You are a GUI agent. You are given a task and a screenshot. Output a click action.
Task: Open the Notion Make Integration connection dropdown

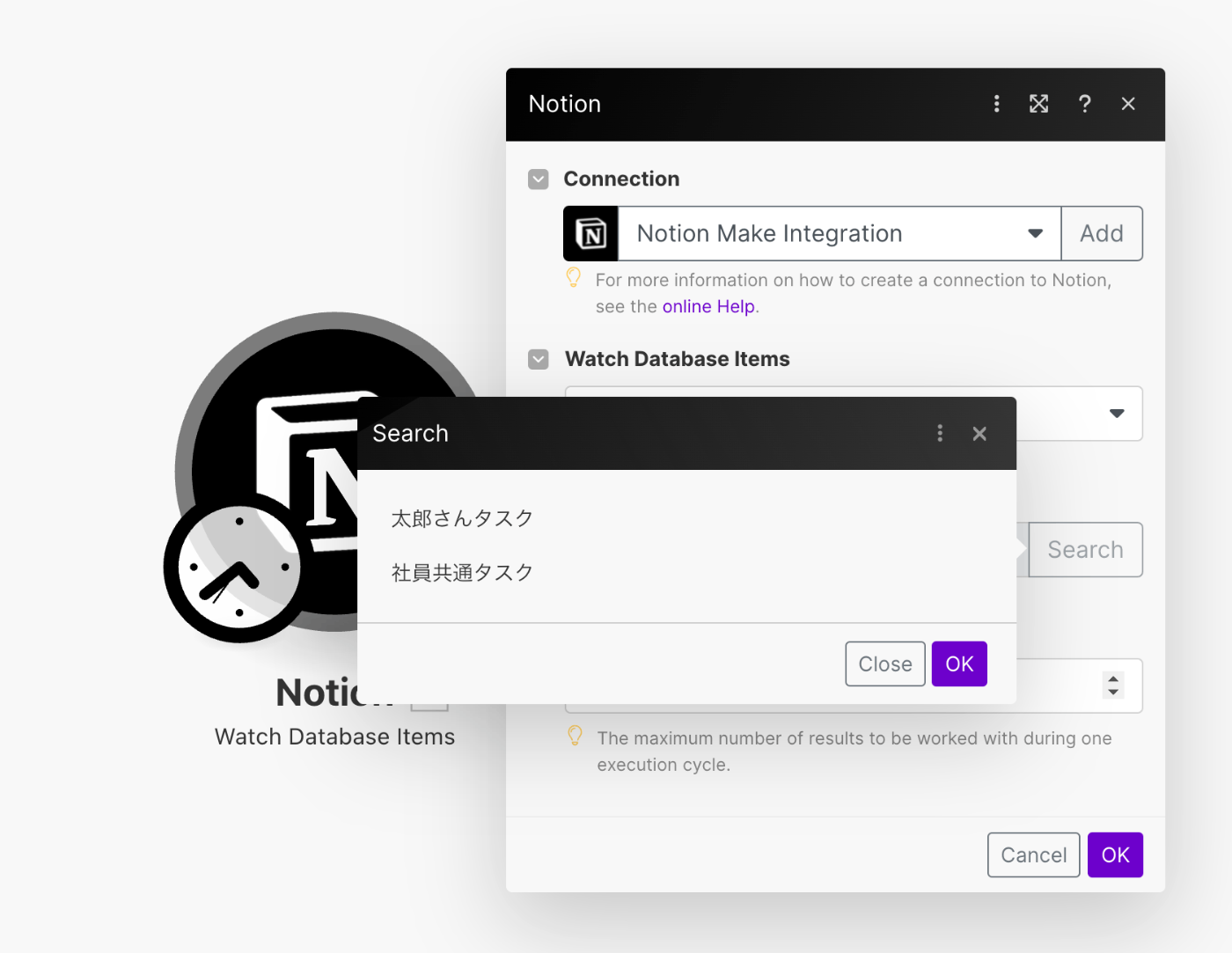[x=840, y=233]
